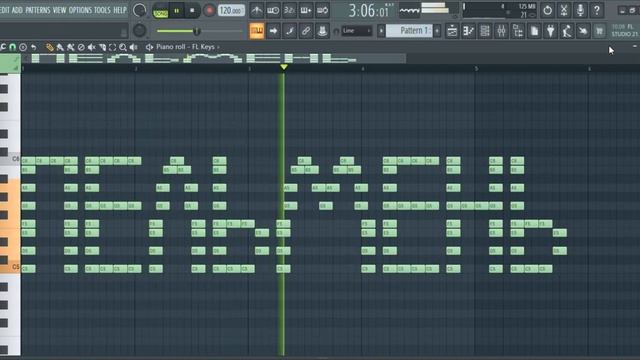The height and width of the screenshot is (360, 640).
Task: Open the VIEW menu
Action: pyautogui.click(x=60, y=10)
